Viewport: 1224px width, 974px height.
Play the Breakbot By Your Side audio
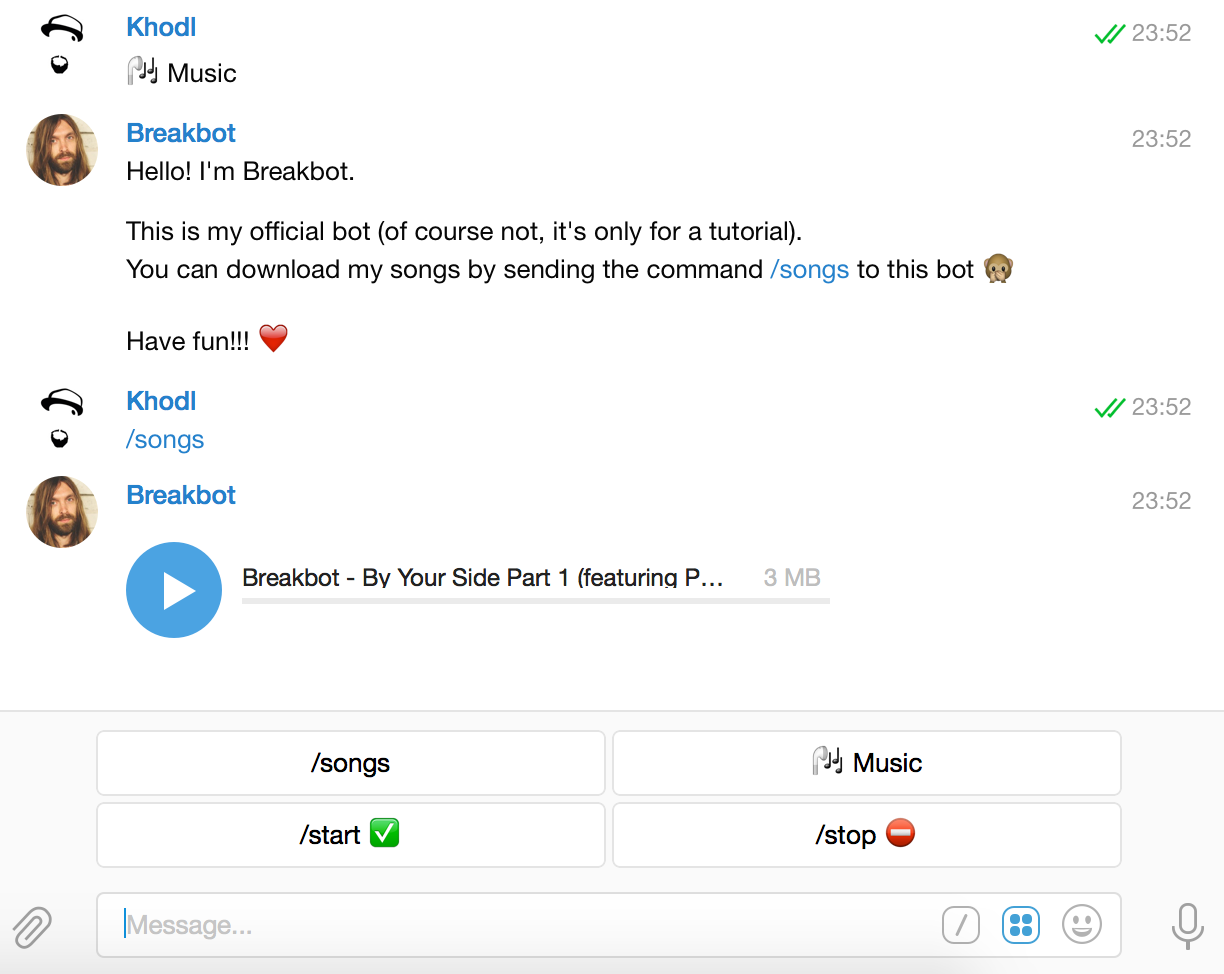174,590
